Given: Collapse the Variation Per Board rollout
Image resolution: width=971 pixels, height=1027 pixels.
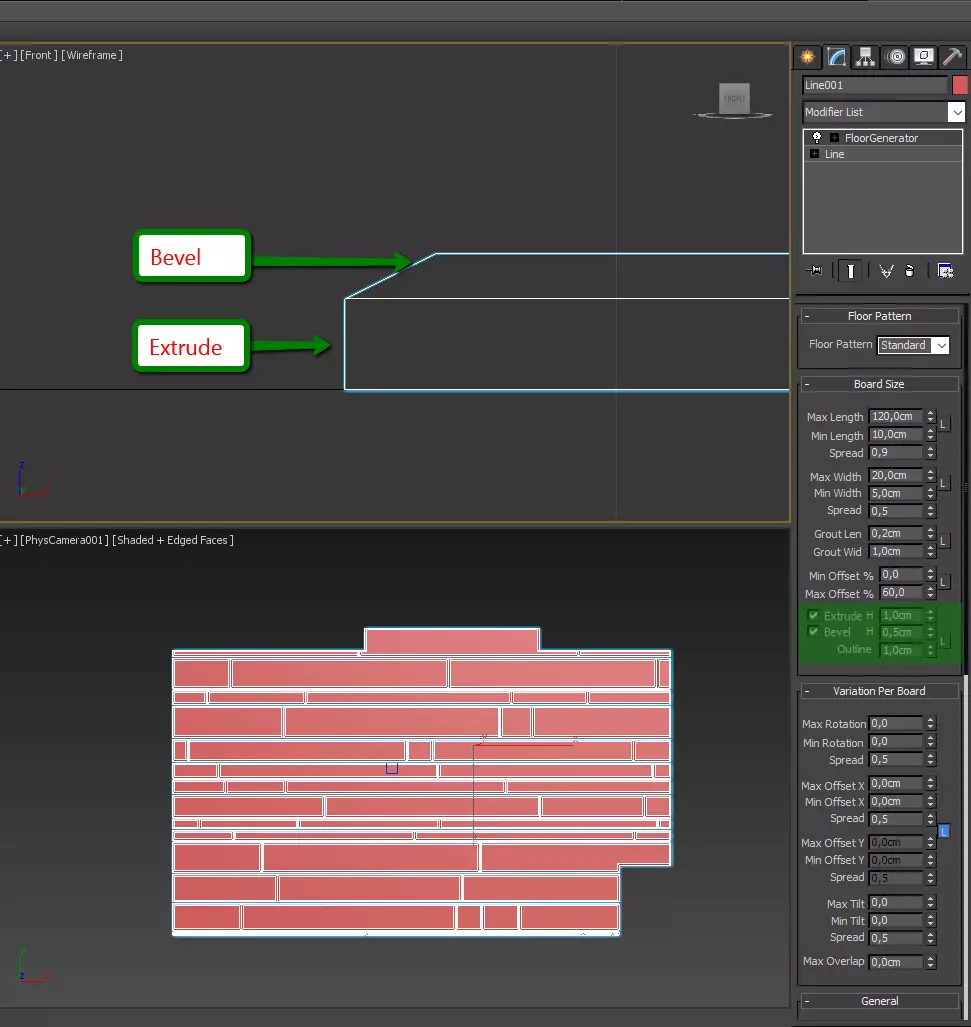Looking at the screenshot, I should 879,691.
